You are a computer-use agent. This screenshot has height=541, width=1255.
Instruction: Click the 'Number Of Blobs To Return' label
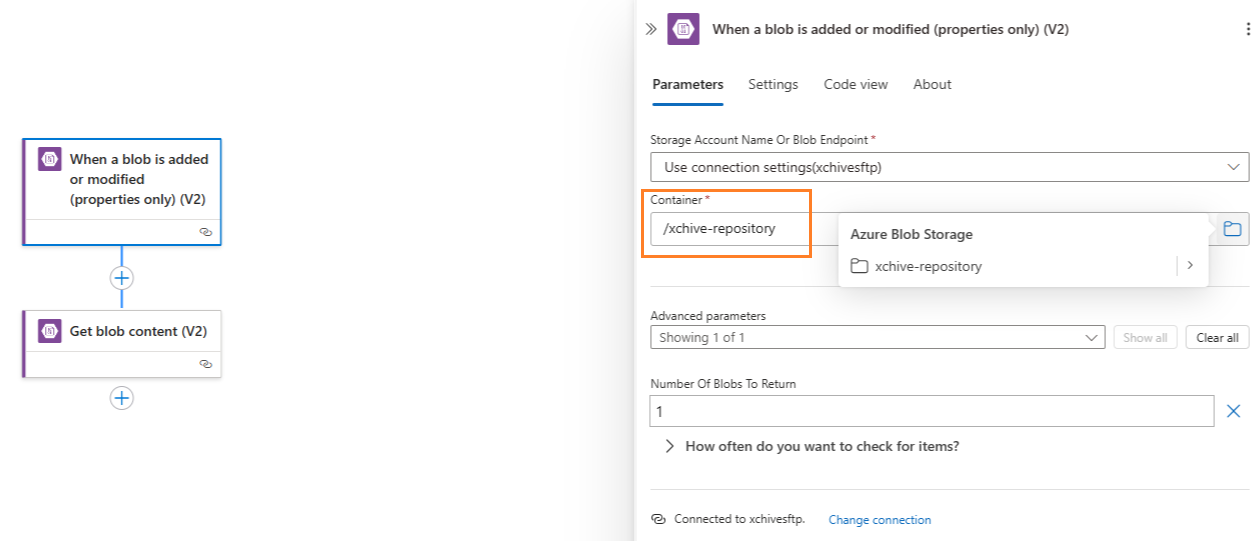point(723,383)
